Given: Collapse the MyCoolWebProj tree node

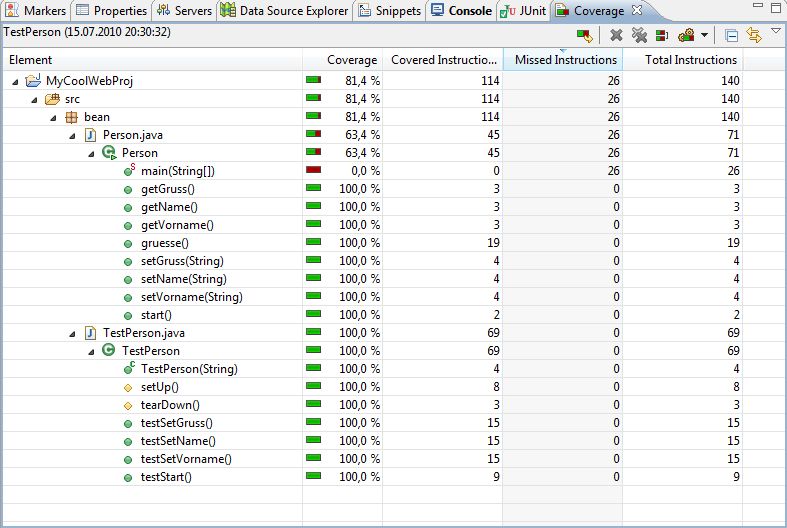Looking at the screenshot, I should tap(16, 81).
